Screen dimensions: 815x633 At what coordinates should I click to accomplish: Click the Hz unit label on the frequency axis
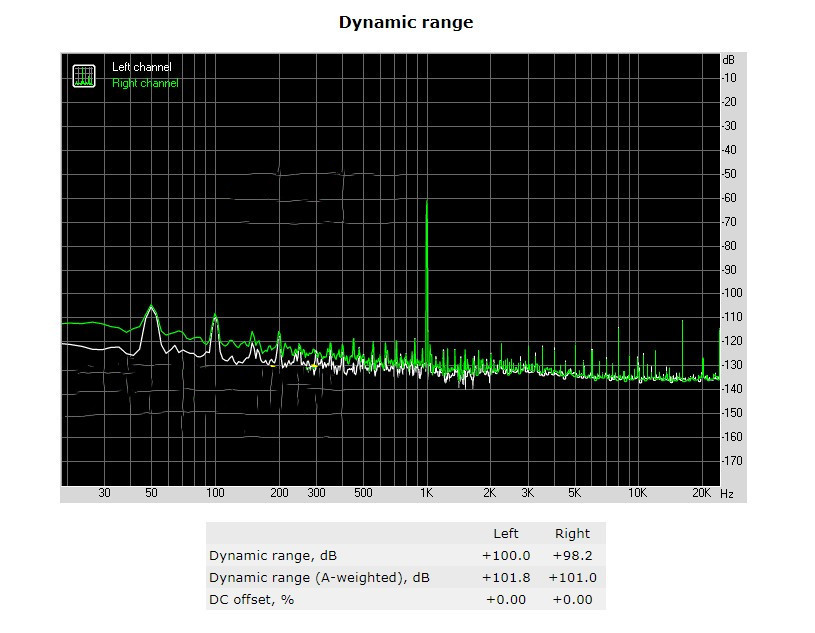point(727,494)
